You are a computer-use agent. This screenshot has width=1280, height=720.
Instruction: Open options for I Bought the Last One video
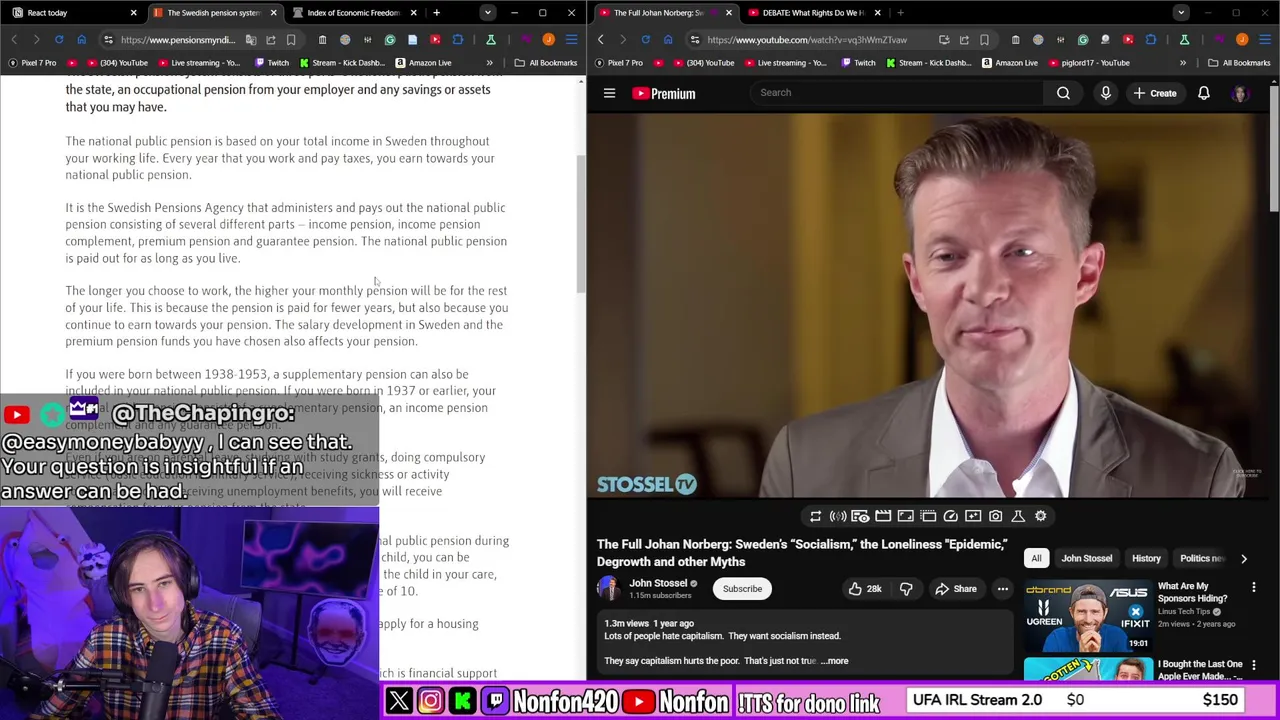point(1253,666)
